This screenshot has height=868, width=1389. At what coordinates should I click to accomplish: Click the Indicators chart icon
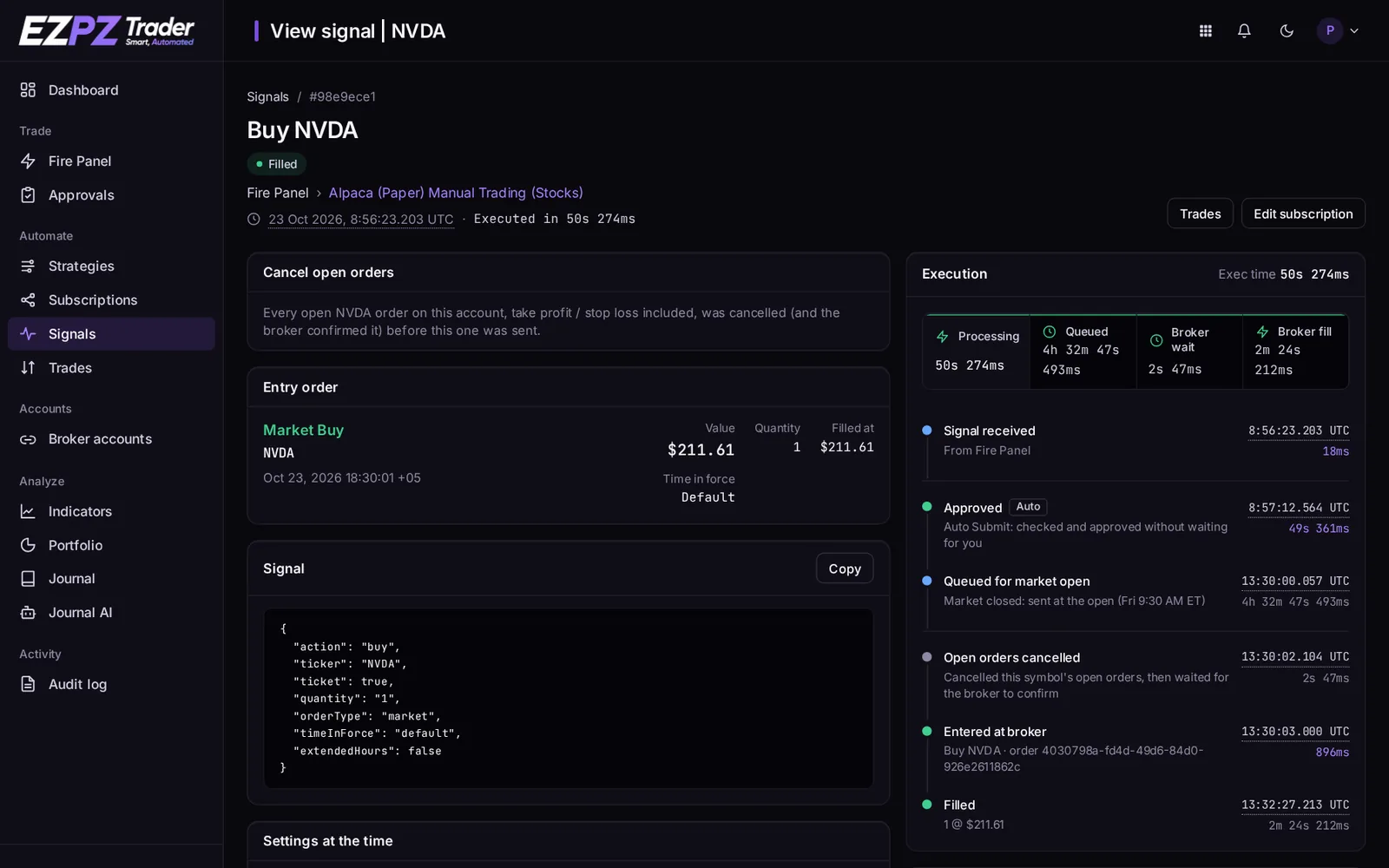click(28, 512)
